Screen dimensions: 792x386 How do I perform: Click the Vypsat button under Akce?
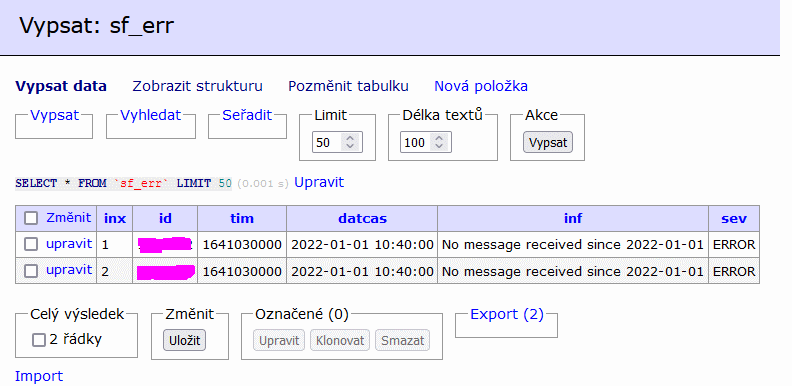click(x=548, y=142)
